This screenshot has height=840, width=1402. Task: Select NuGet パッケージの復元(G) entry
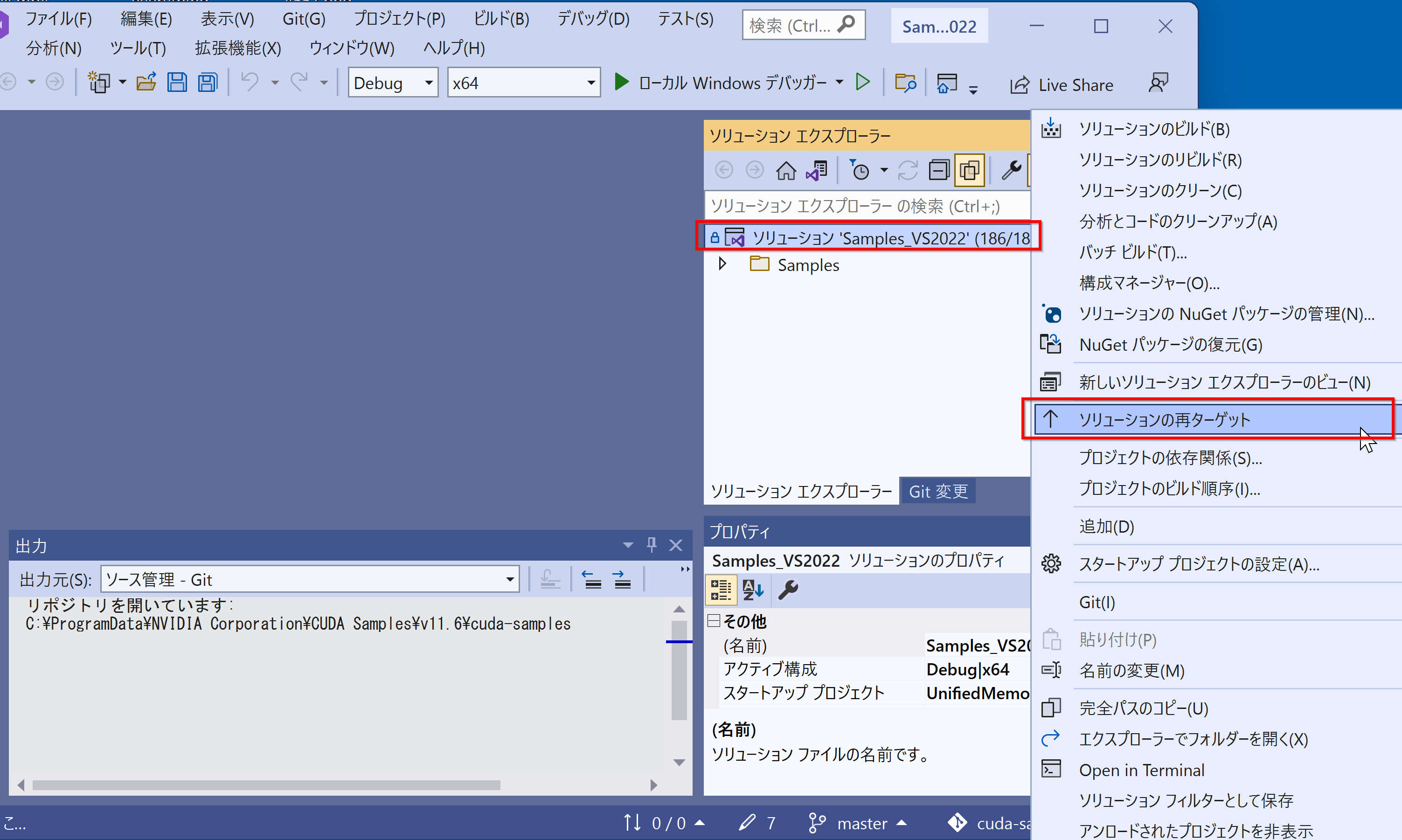click(1216, 344)
